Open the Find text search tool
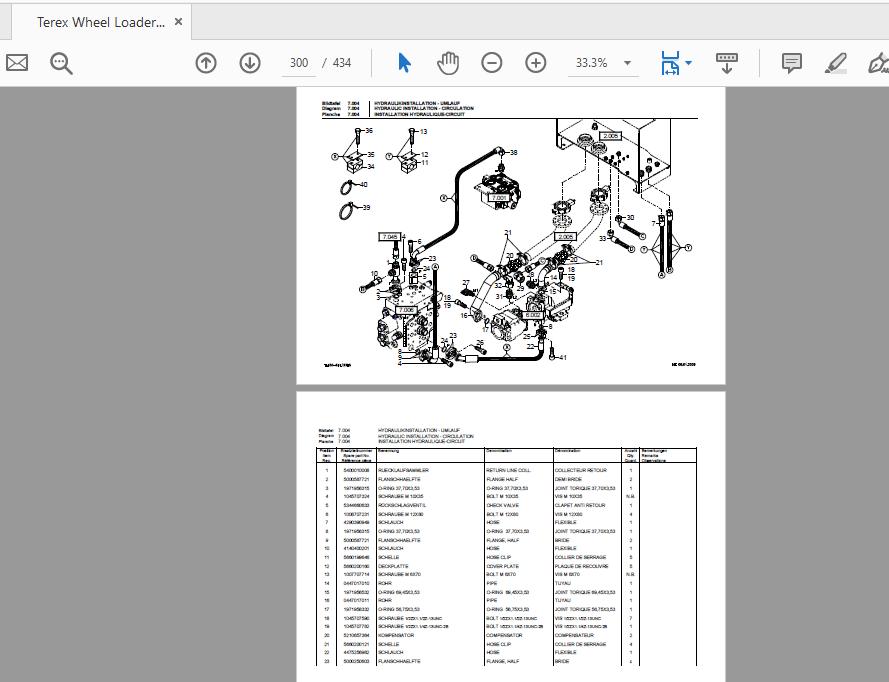This screenshot has width=889, height=682. 61,63
